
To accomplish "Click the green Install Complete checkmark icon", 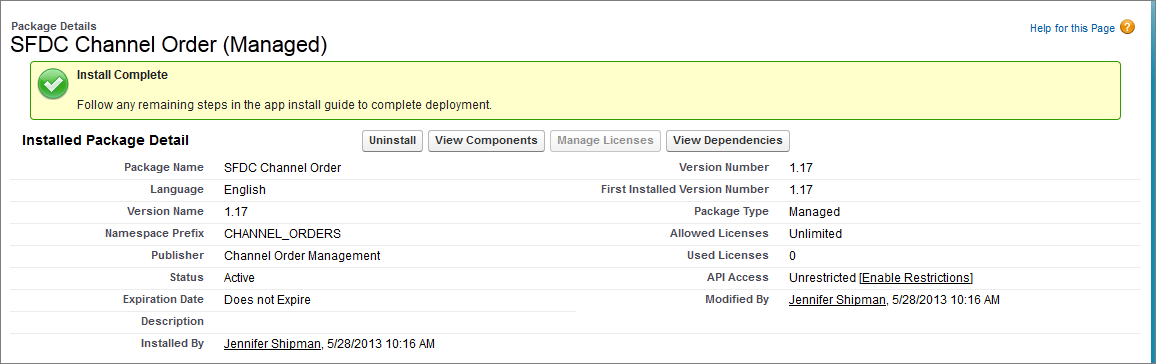I will (x=53, y=85).
